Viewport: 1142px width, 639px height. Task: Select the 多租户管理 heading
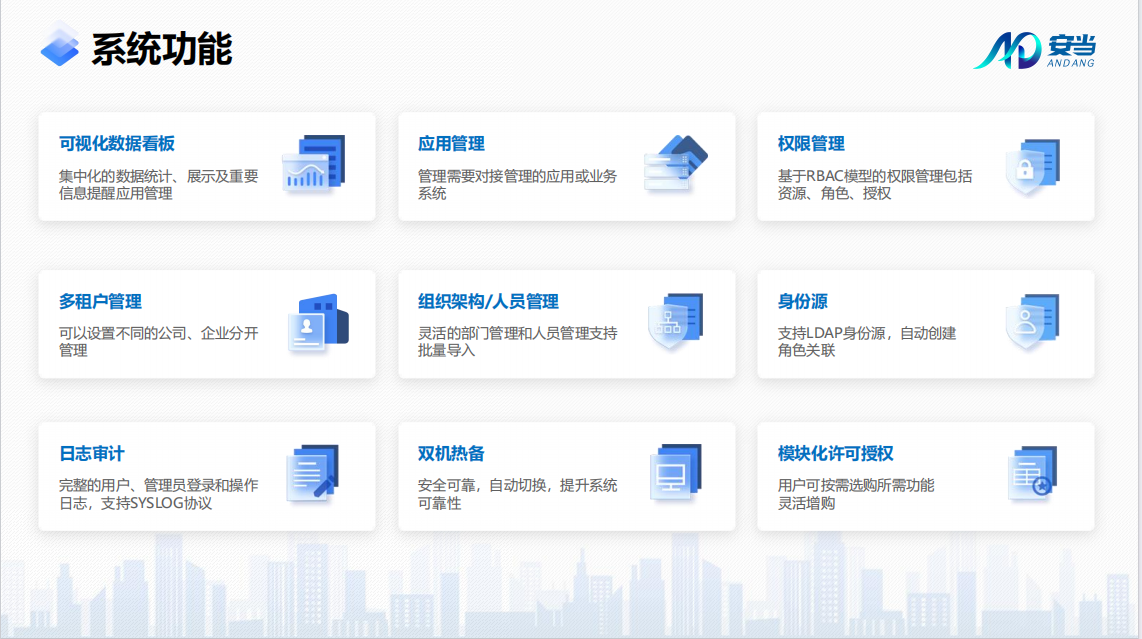[100, 301]
